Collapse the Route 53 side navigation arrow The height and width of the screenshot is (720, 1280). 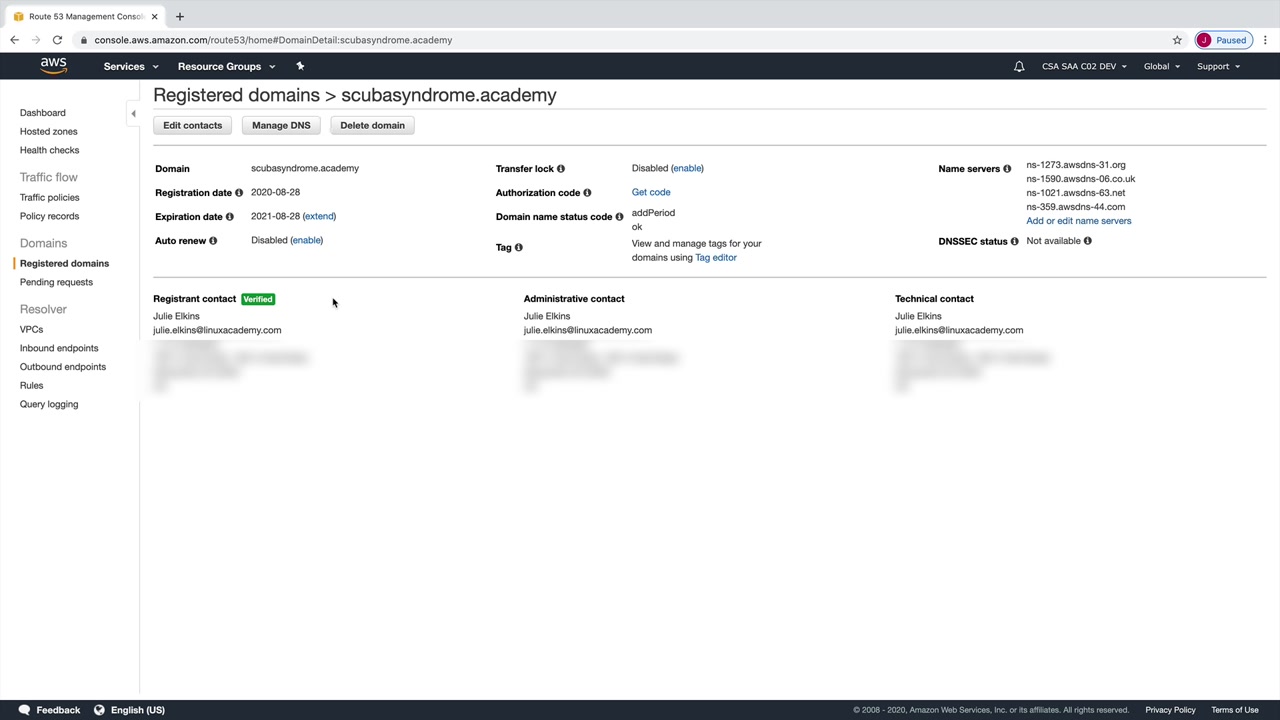pyautogui.click(x=133, y=114)
